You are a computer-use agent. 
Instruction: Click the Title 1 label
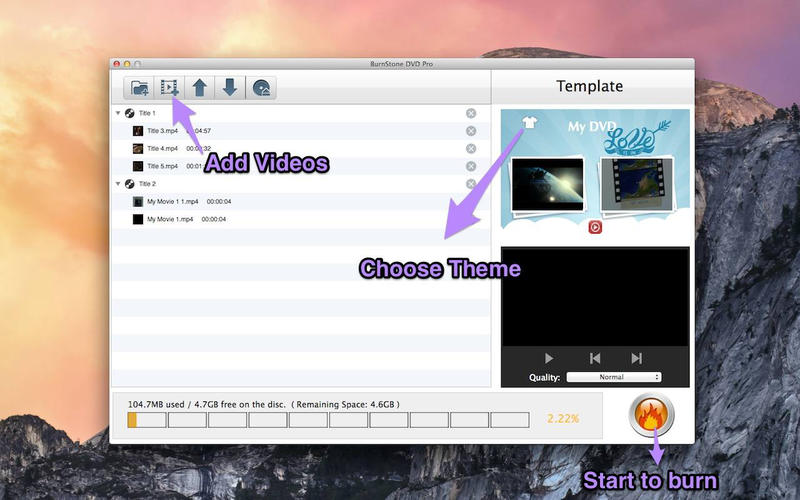click(147, 113)
